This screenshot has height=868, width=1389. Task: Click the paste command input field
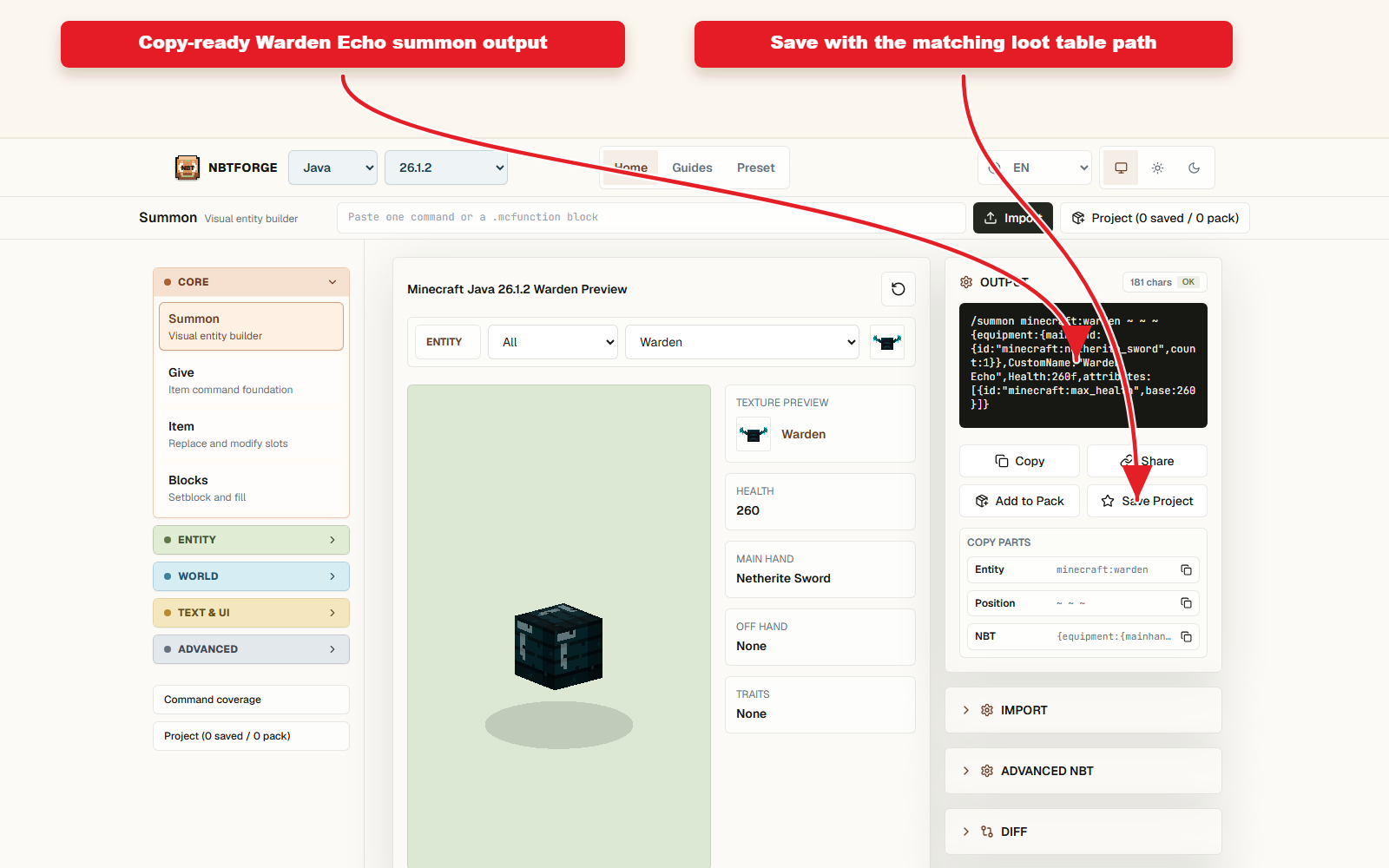pos(651,218)
